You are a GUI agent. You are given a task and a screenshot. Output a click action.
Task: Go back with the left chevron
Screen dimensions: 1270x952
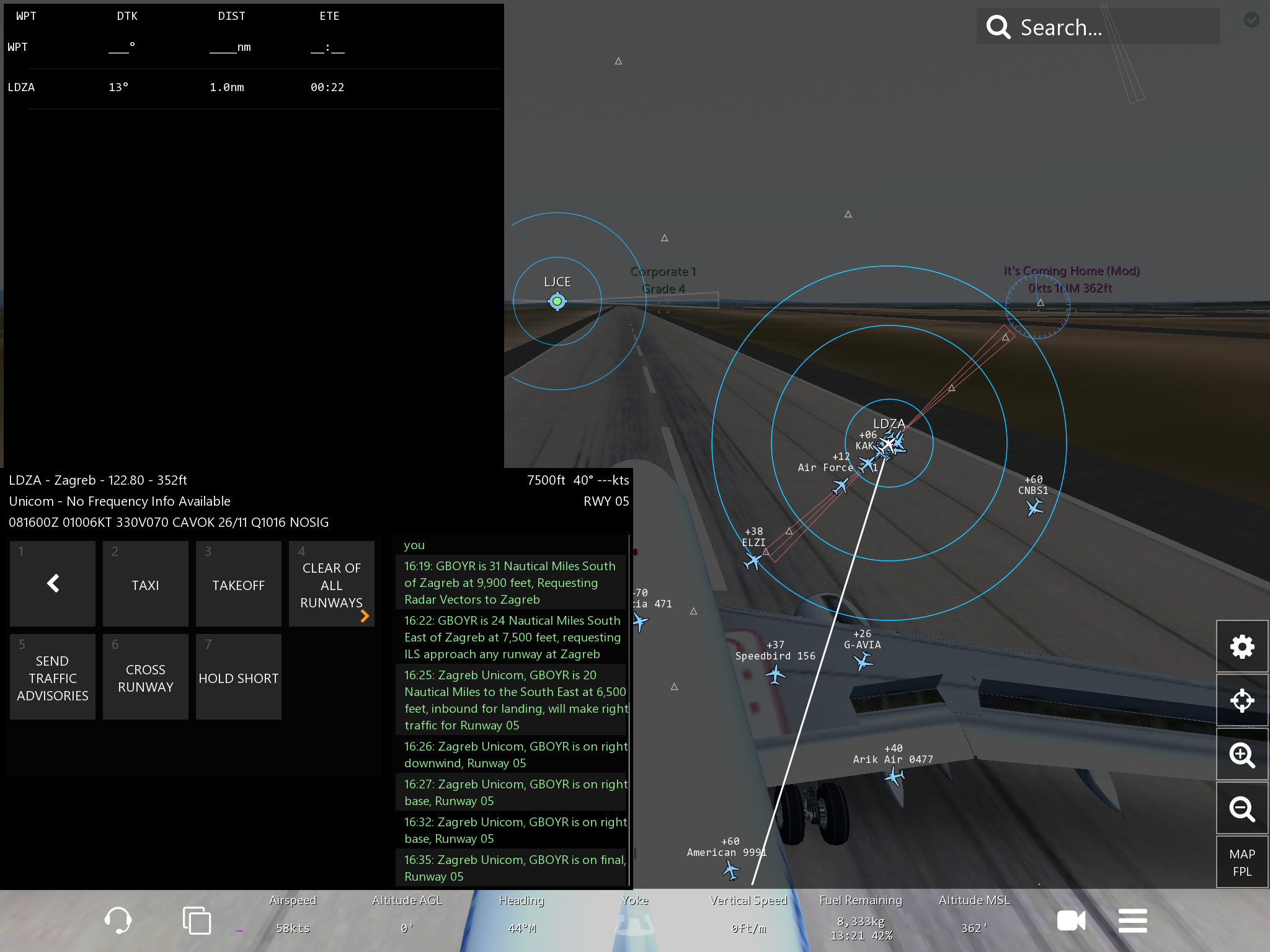click(53, 584)
